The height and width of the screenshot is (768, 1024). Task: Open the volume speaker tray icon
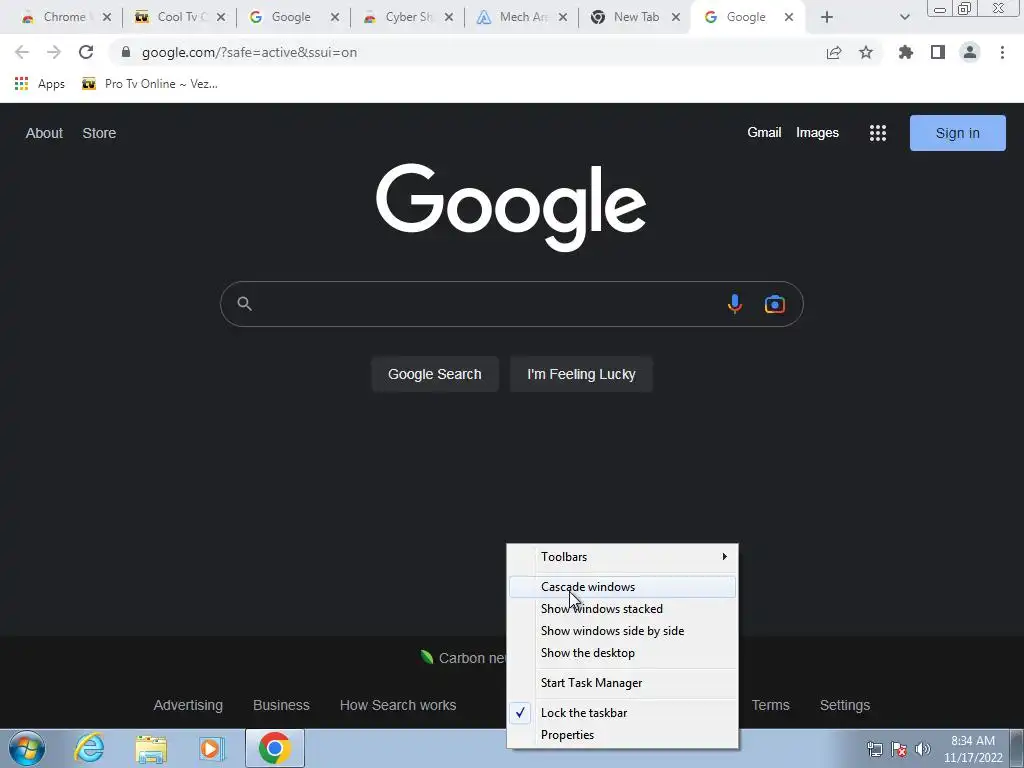point(923,749)
